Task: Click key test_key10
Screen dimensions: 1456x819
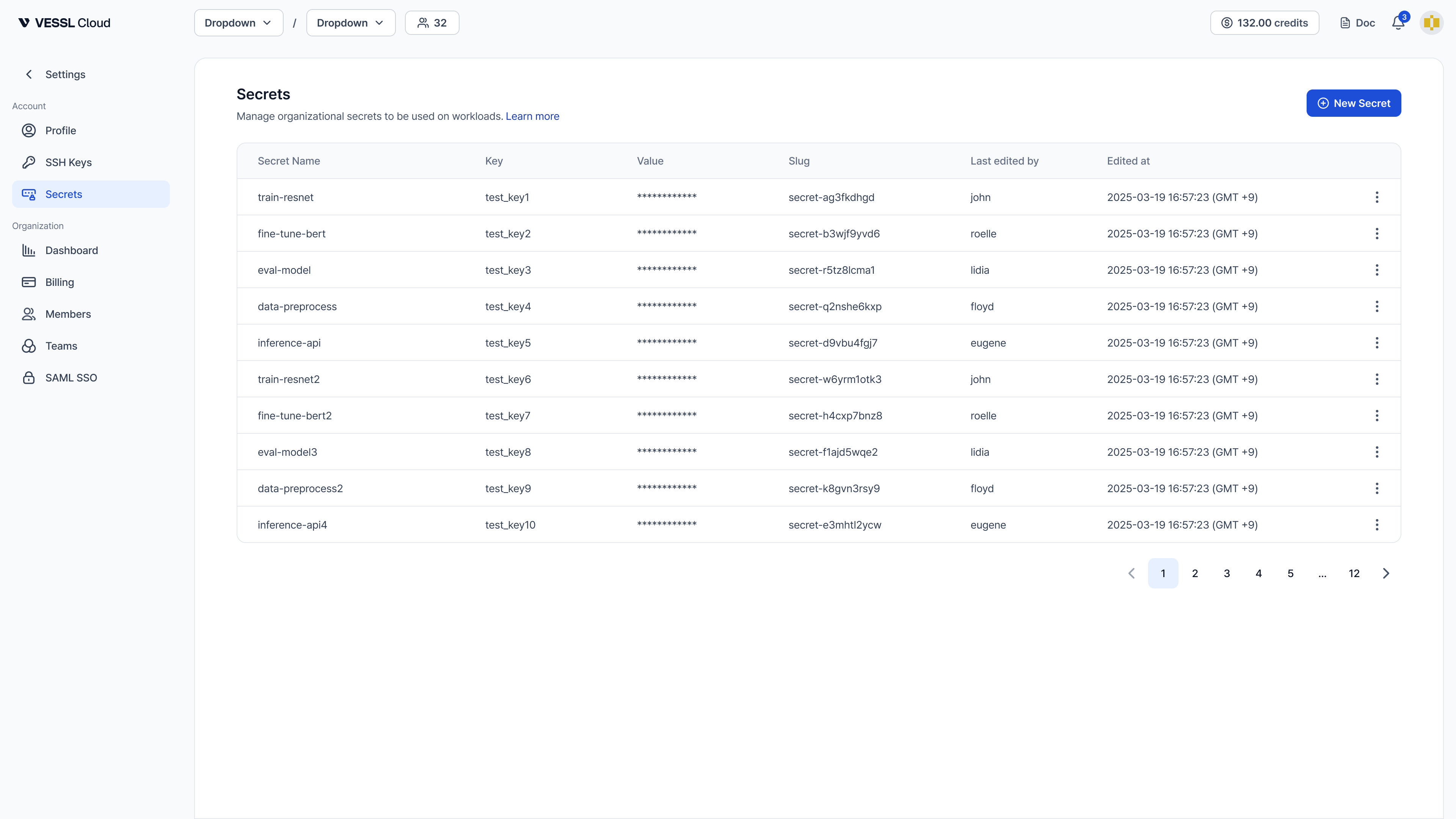Action: pos(510,524)
